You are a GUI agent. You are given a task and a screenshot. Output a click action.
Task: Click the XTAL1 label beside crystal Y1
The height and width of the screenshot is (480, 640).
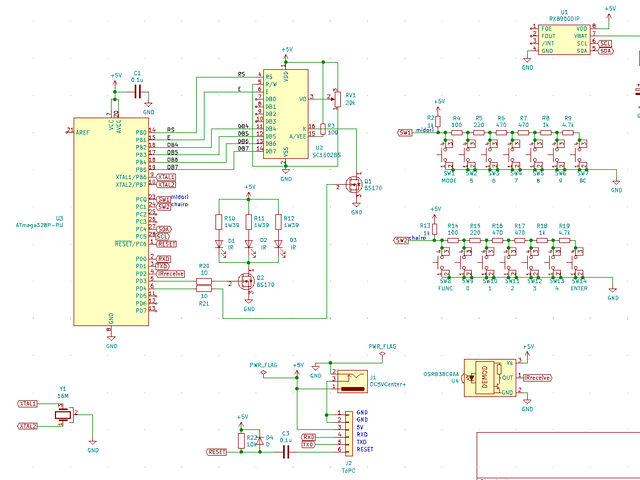click(x=28, y=403)
